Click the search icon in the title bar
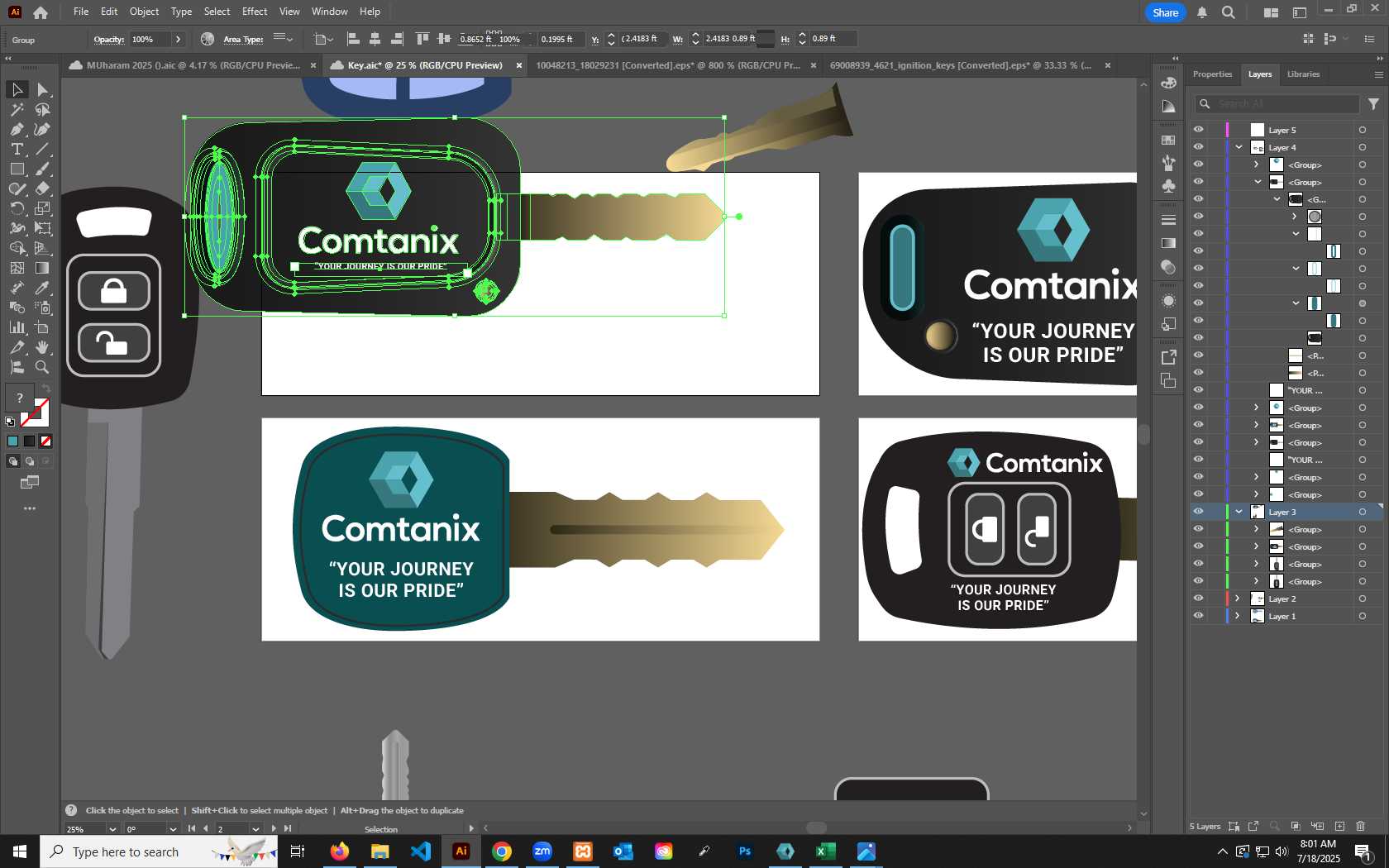This screenshot has width=1389, height=868. coord(1229,12)
